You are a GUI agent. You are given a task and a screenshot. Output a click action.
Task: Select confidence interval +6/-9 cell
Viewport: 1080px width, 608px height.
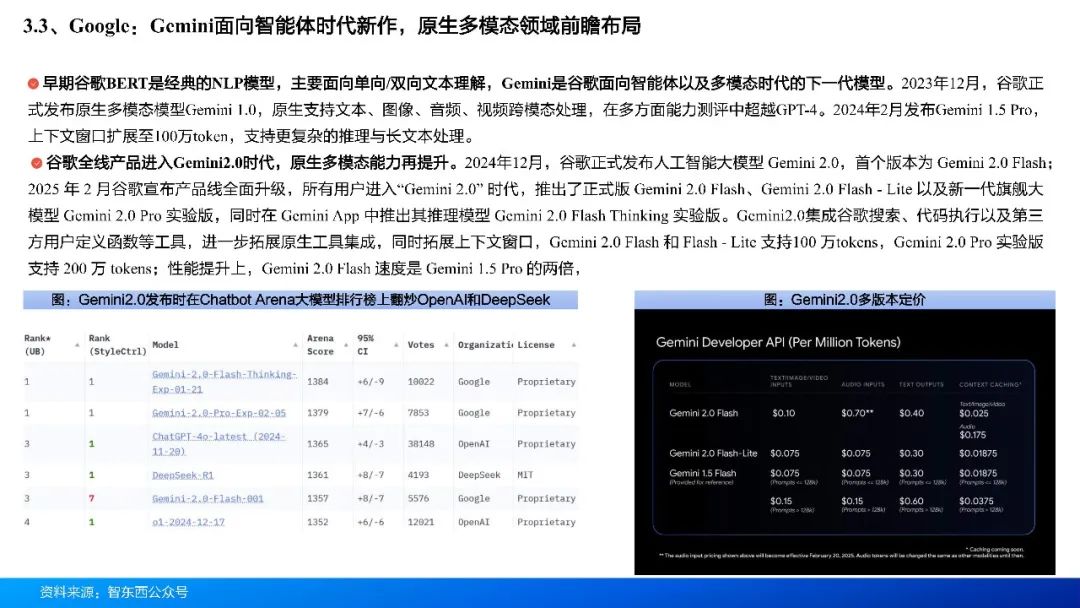point(371,381)
